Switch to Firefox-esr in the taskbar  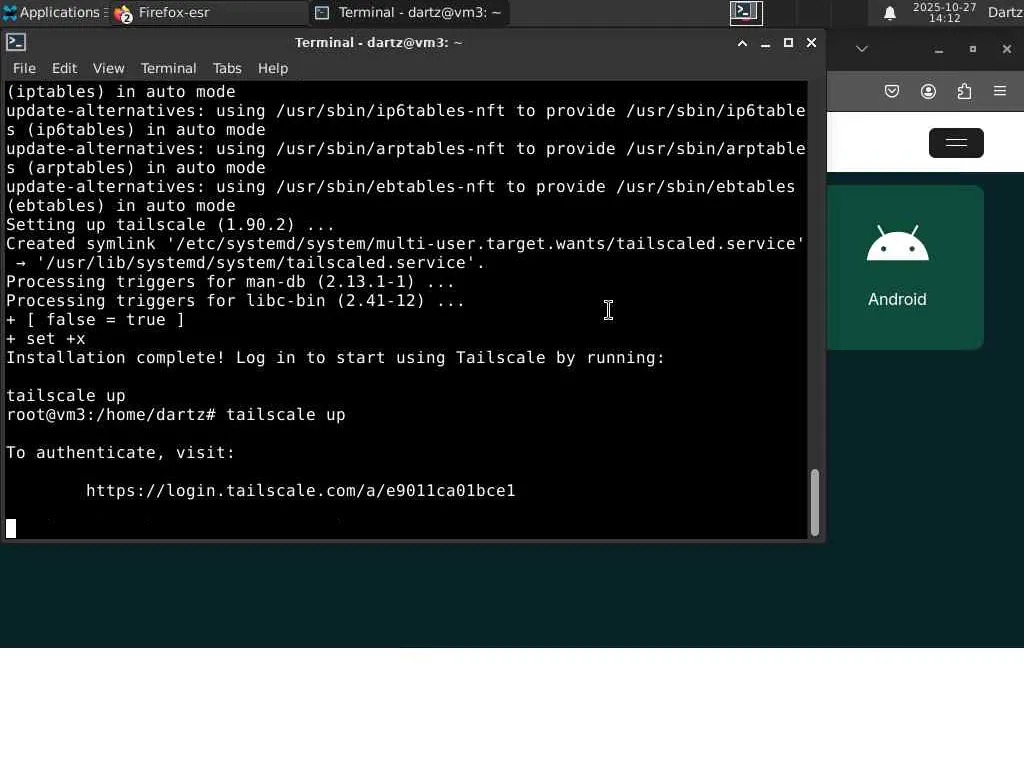coord(209,13)
